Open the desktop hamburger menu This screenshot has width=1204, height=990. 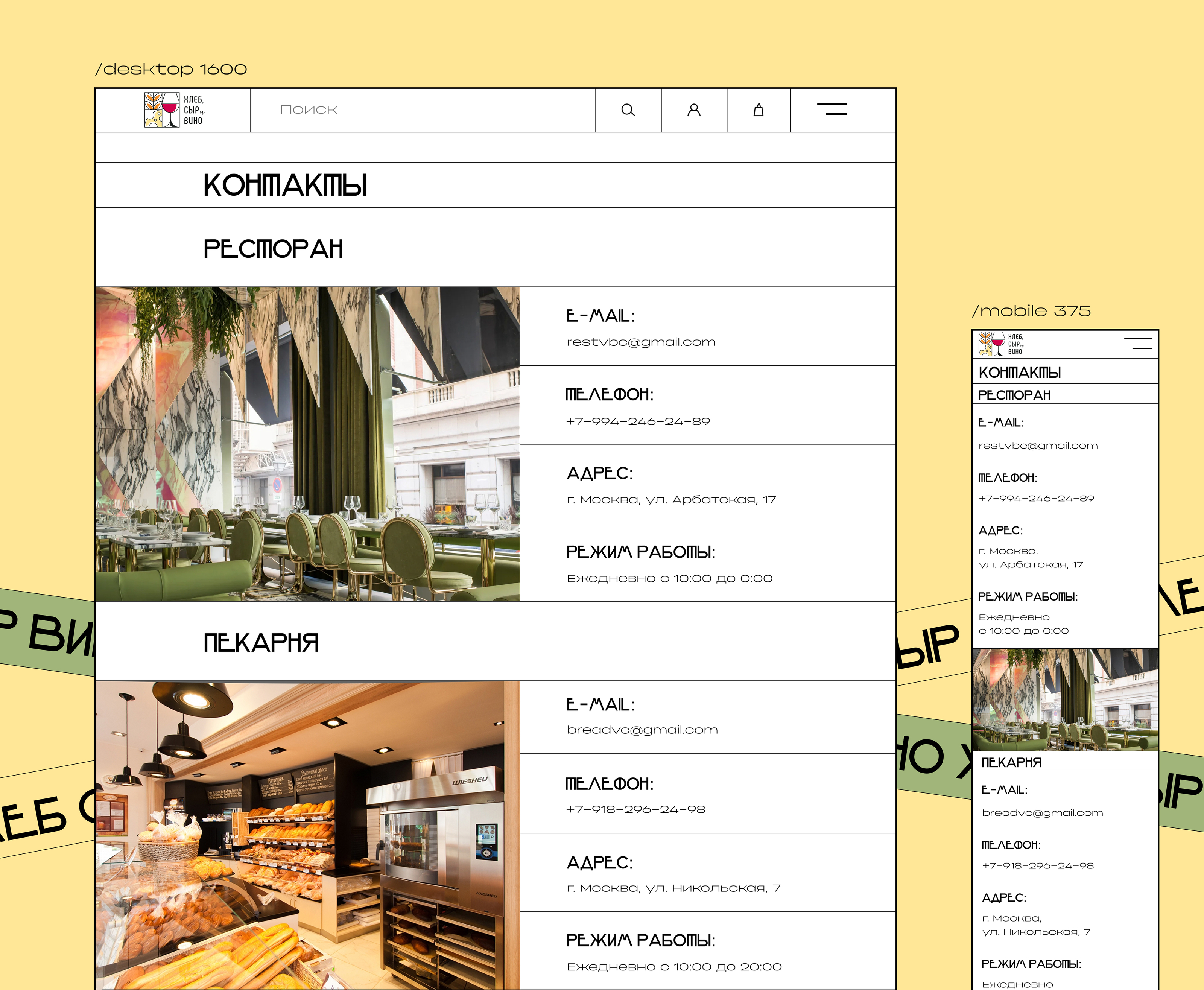(x=832, y=109)
